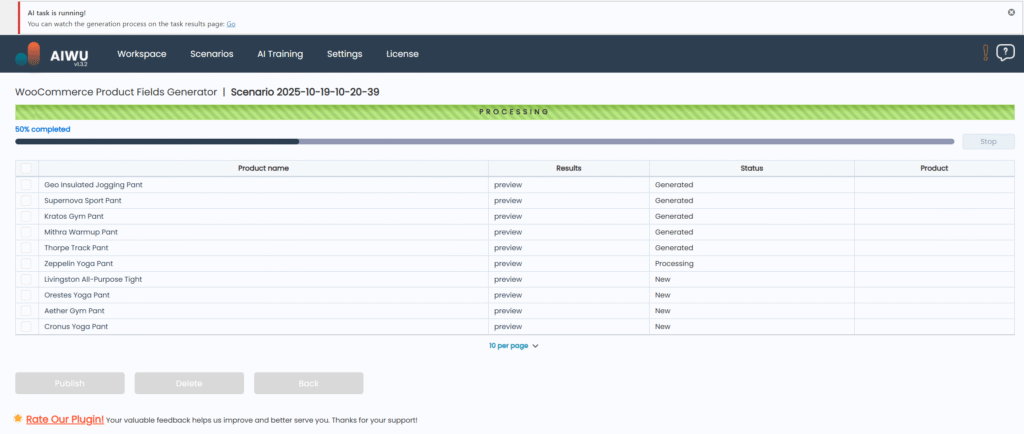Image resolution: width=1024 pixels, height=434 pixels.
Task: Click the Back button
Action: pos(308,383)
